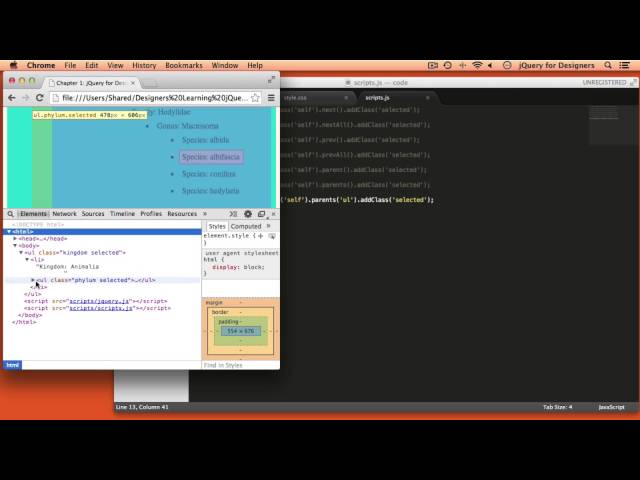
Task: Click page icon in the address bar
Action: coord(56,98)
